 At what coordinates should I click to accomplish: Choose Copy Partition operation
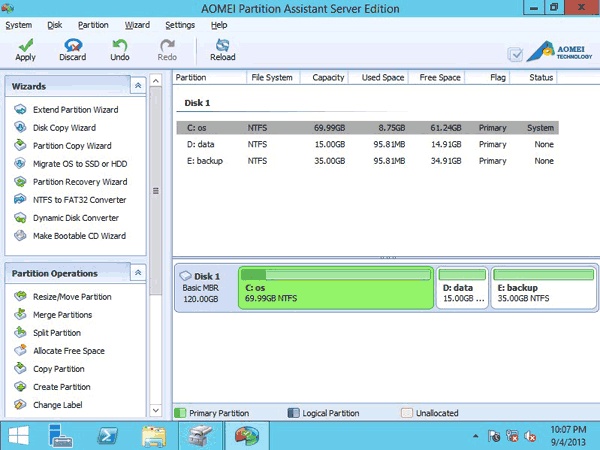pos(59,369)
